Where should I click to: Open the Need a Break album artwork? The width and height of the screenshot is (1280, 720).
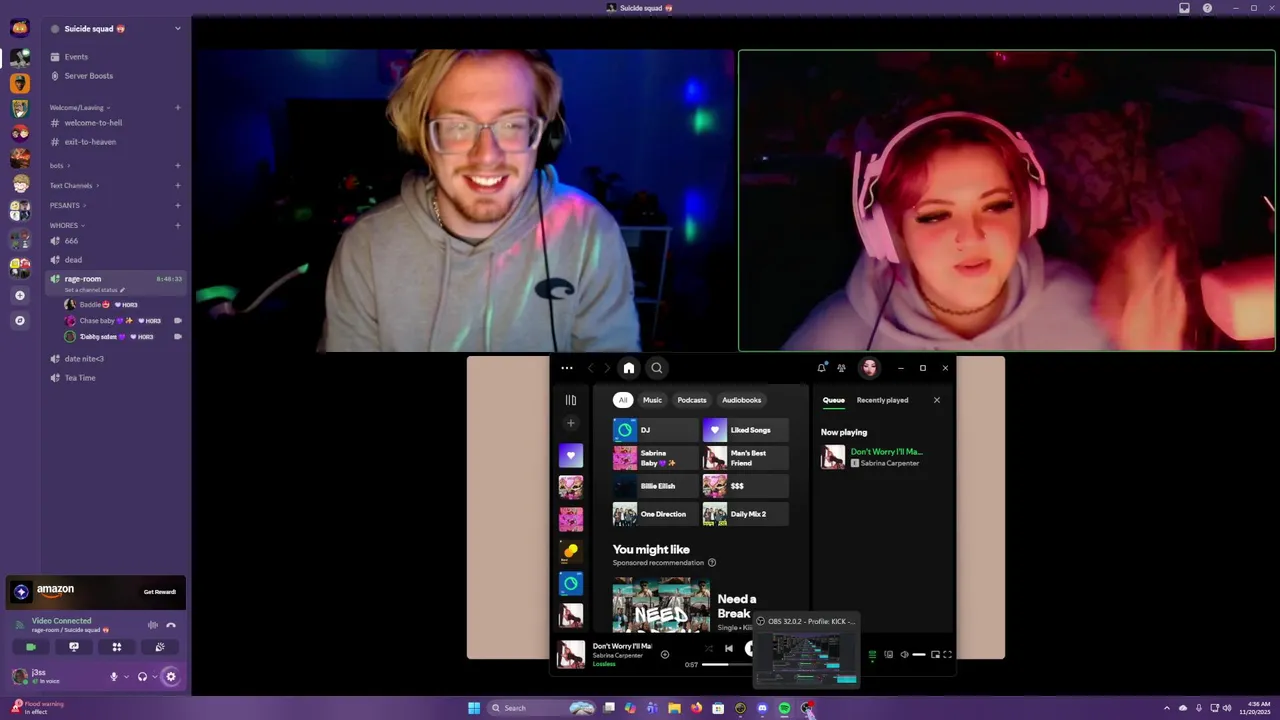[x=661, y=605]
